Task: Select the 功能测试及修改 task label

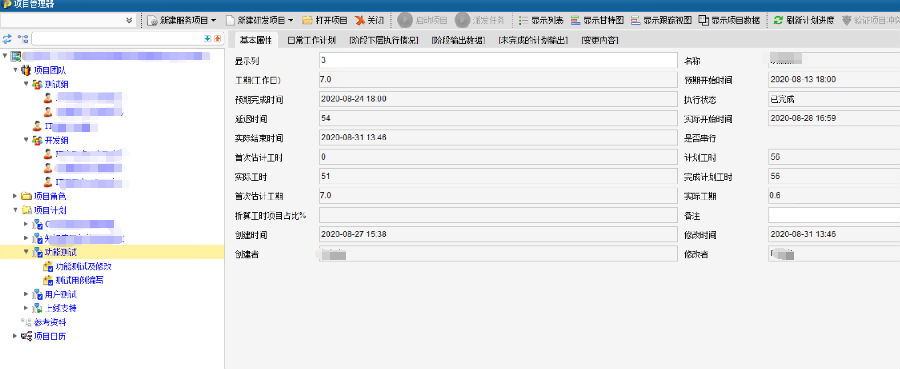Action: coord(83,266)
